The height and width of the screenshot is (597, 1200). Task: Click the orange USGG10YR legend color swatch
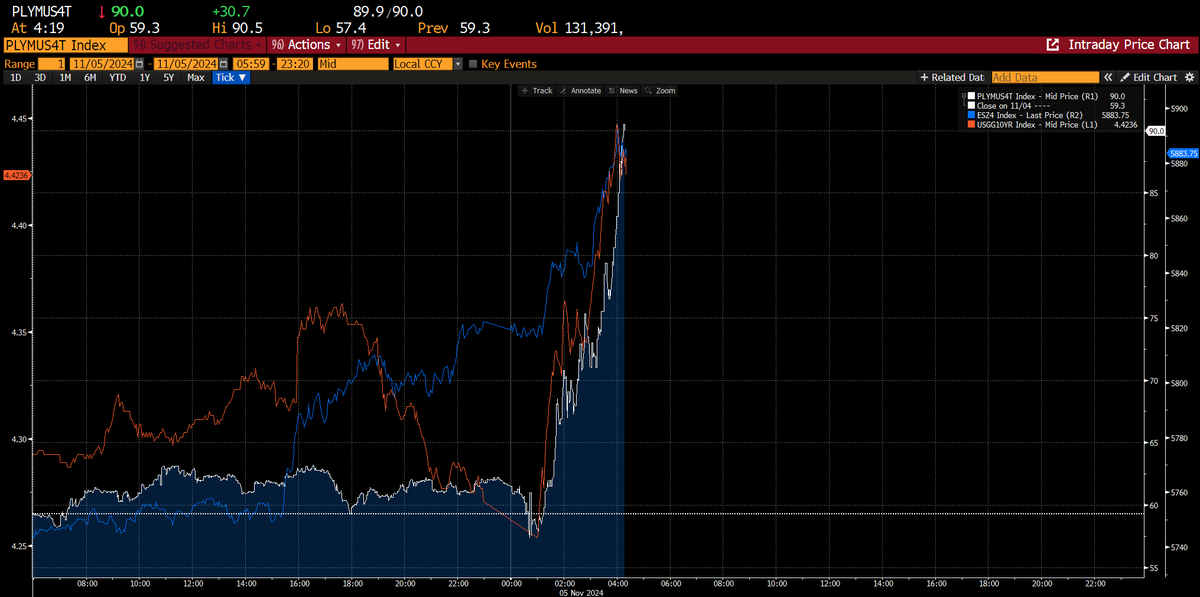click(972, 124)
